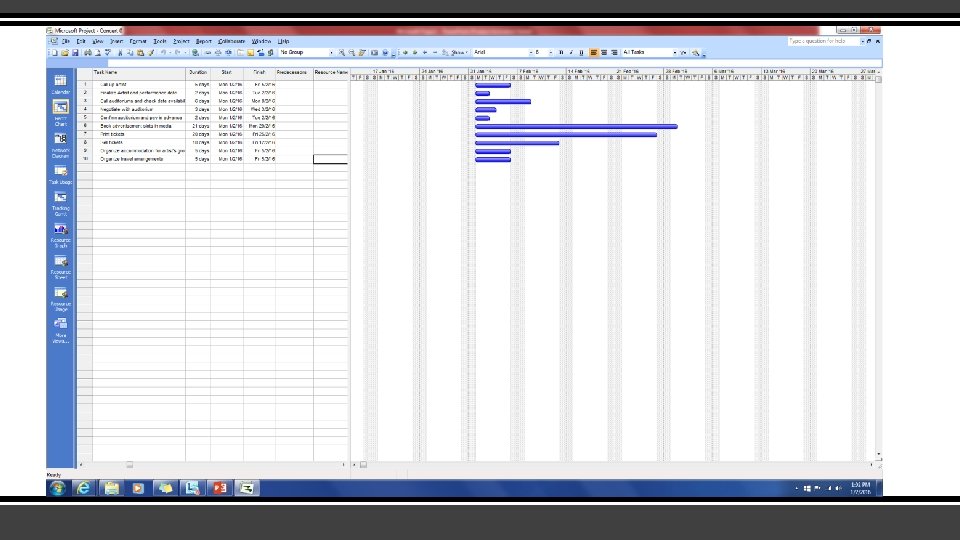Open the Calendar view in the View Bar

click(x=60, y=84)
